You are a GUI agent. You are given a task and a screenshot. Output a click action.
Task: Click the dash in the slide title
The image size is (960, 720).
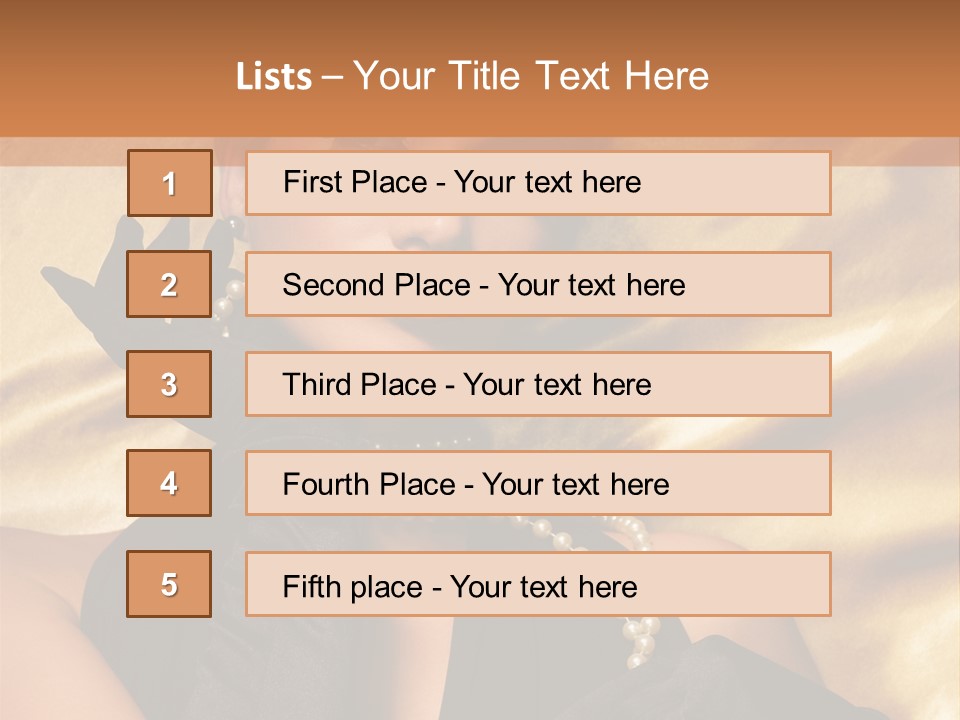pos(332,77)
